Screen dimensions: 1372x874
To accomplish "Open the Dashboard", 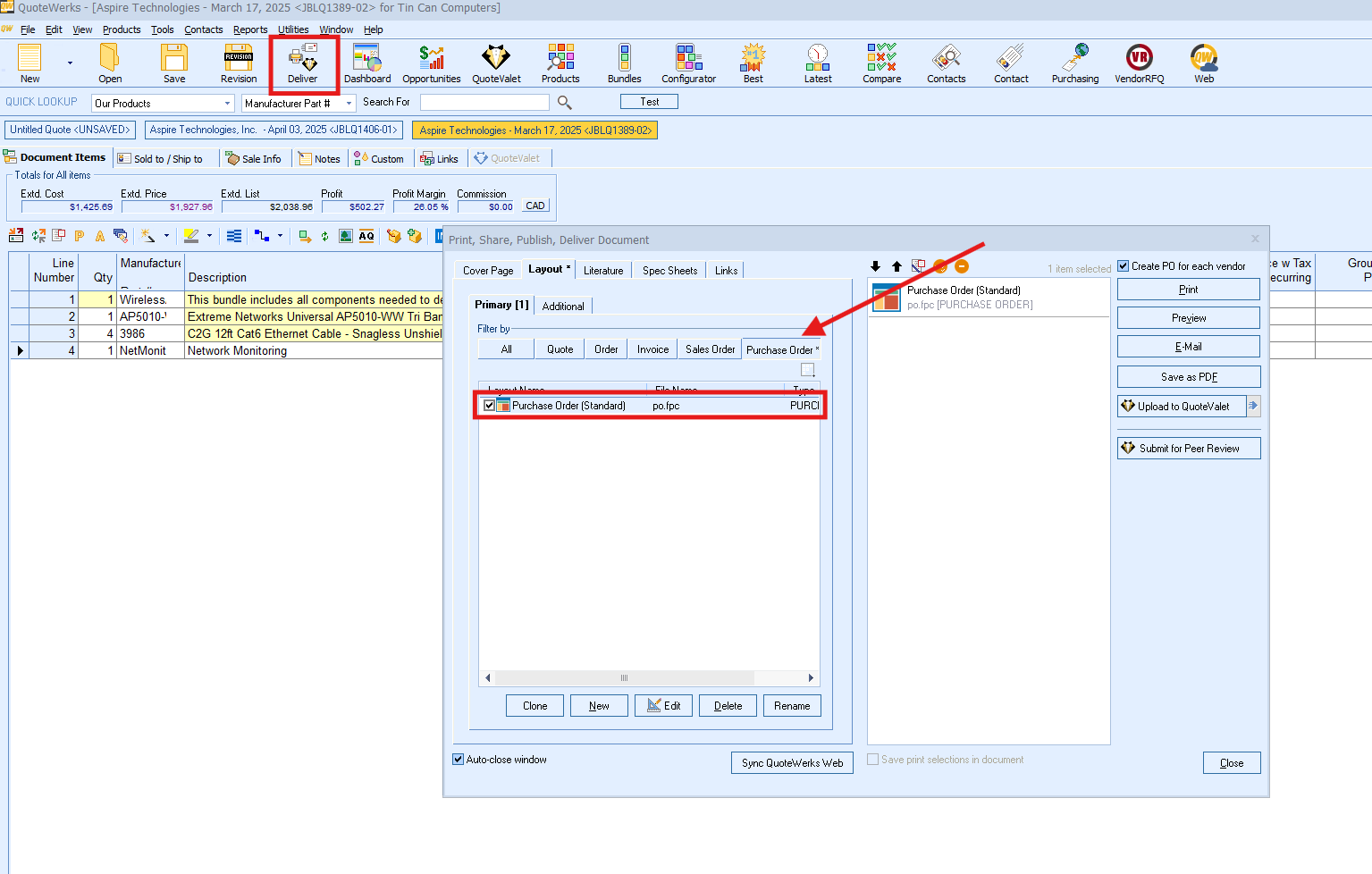I will pos(367,63).
